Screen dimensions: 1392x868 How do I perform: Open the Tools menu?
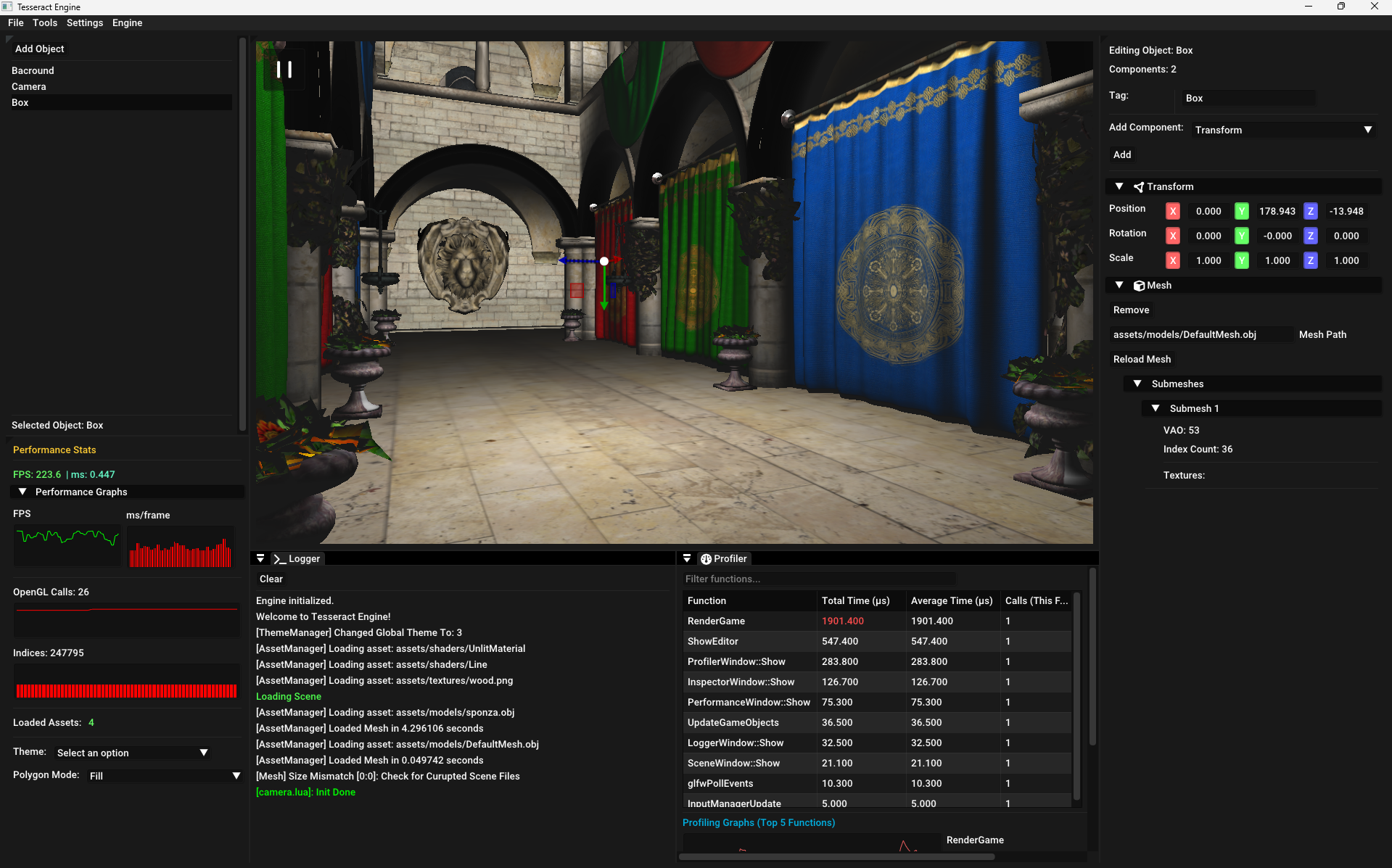pyautogui.click(x=45, y=23)
